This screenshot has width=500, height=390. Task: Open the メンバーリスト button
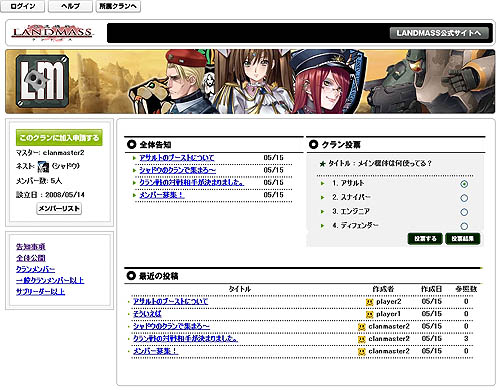59,209
